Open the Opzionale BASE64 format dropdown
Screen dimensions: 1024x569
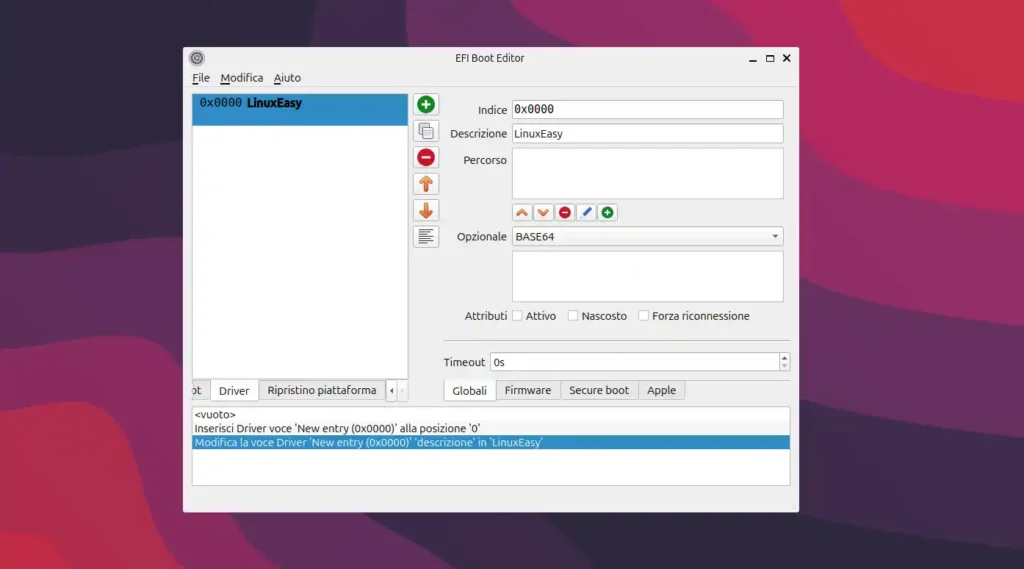tap(647, 236)
